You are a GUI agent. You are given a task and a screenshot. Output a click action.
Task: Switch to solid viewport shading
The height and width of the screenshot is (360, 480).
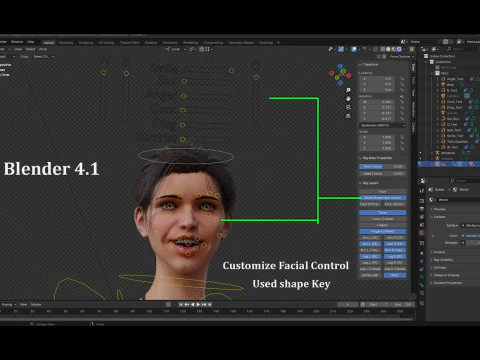388,49
